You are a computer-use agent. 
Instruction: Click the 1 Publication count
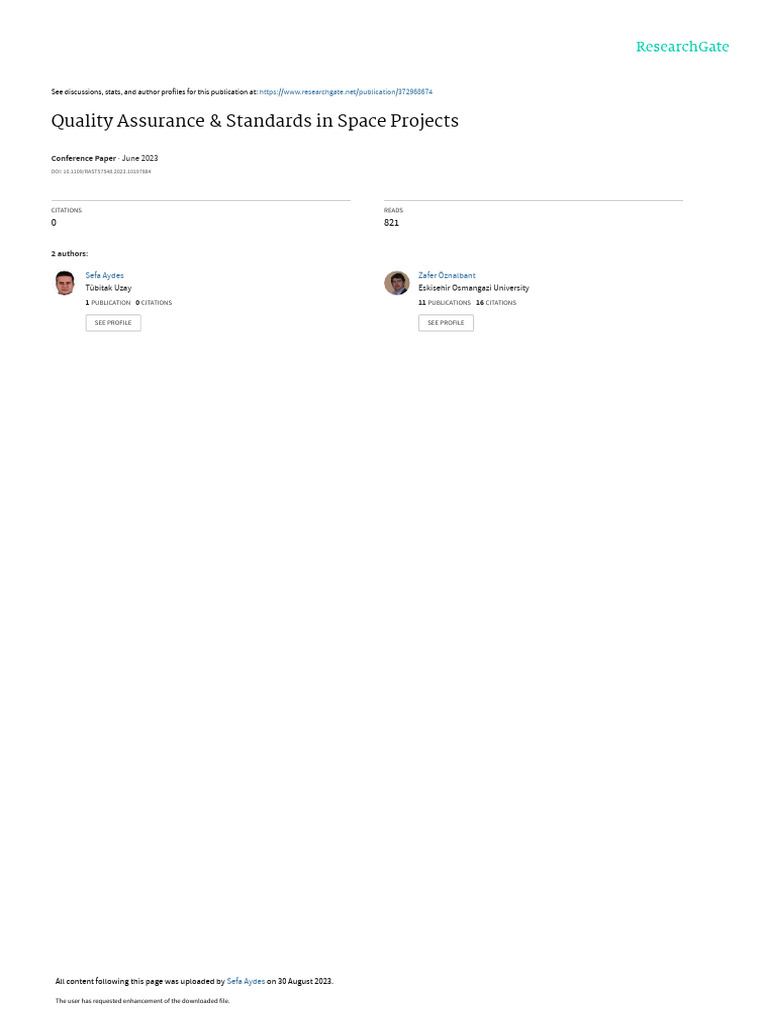(108, 303)
